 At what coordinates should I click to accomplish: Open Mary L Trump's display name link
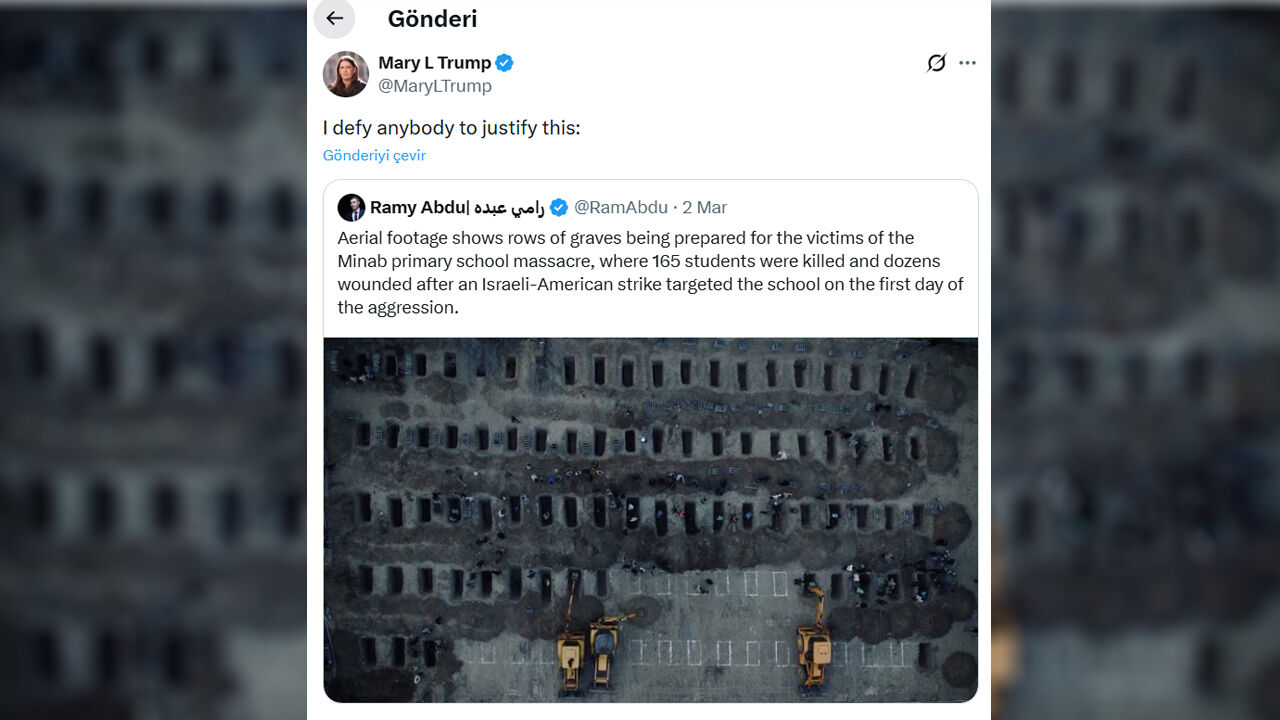click(x=434, y=63)
